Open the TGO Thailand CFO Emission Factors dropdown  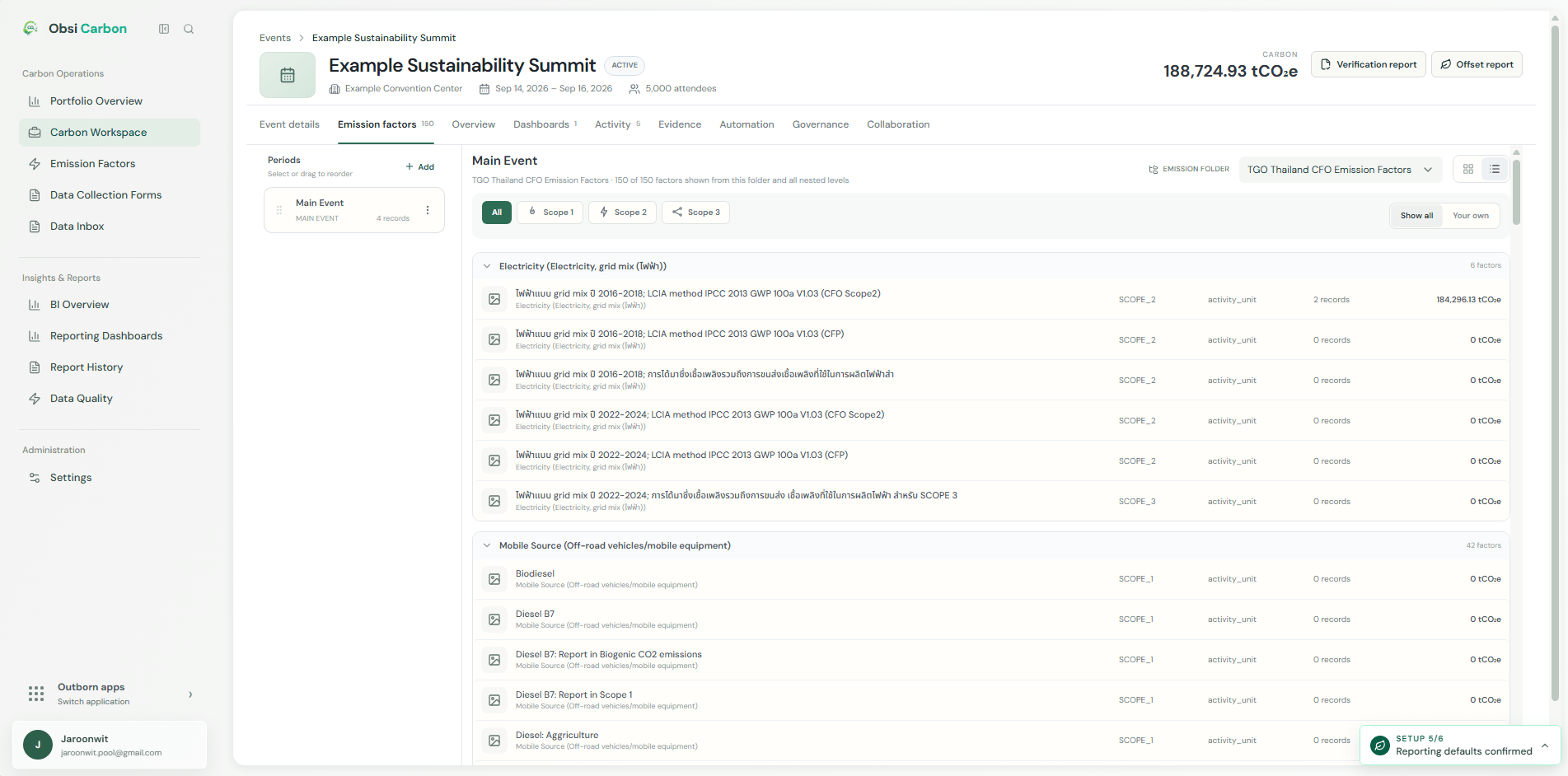(1341, 170)
